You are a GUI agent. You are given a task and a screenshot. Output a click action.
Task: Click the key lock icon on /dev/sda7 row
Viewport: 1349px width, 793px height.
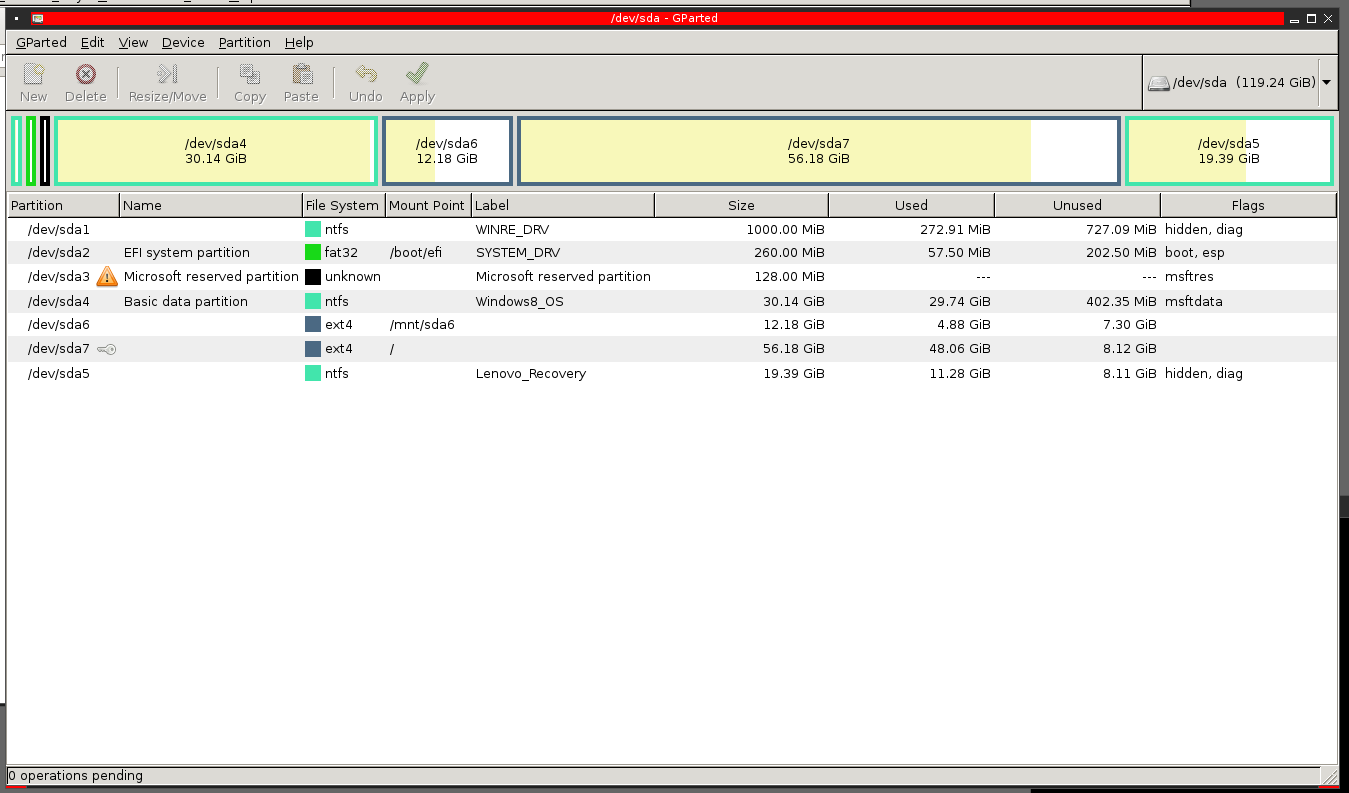[x=107, y=349]
